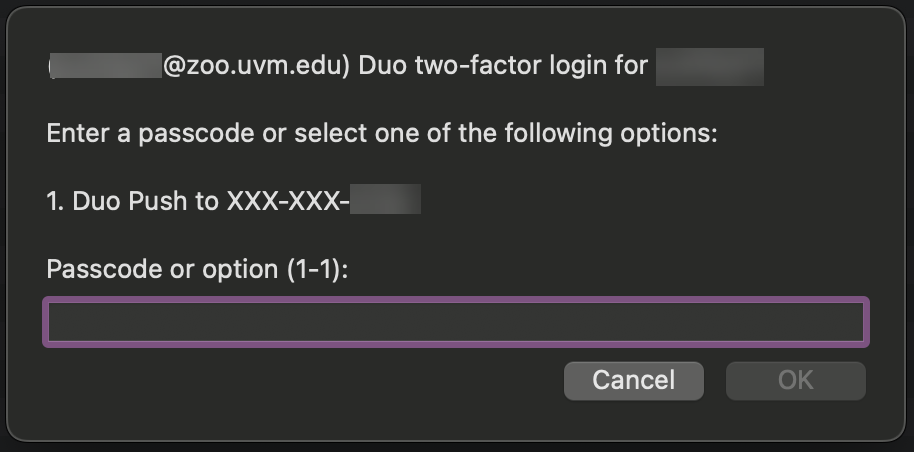
Task: Click the 'Enter a passcode' instruction line
Action: [382, 134]
